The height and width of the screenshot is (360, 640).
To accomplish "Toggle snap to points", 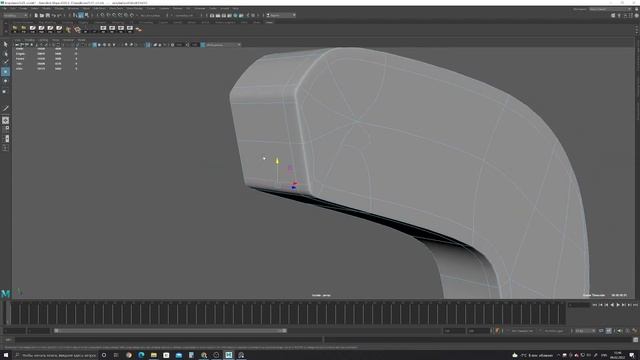I will (114, 16).
